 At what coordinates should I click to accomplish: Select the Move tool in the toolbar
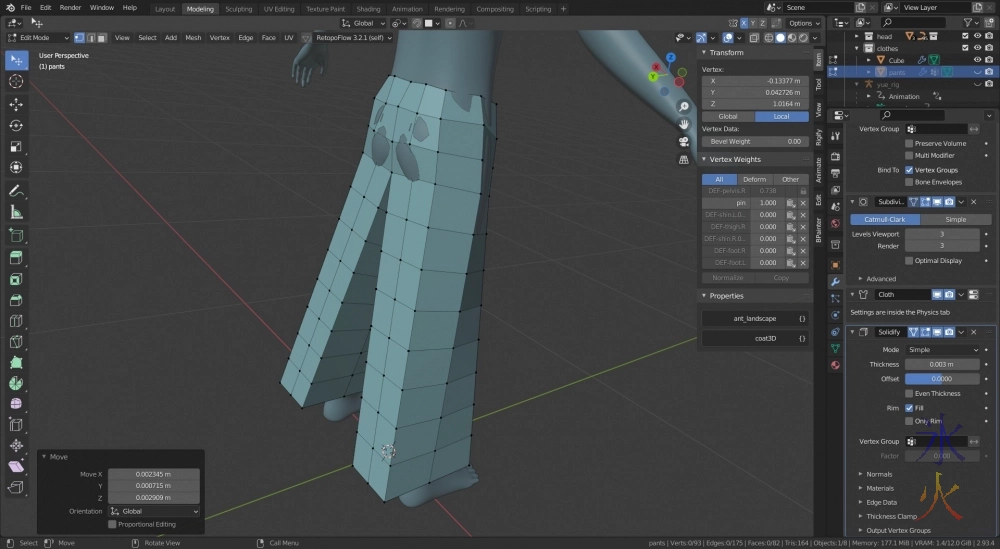click(16, 104)
